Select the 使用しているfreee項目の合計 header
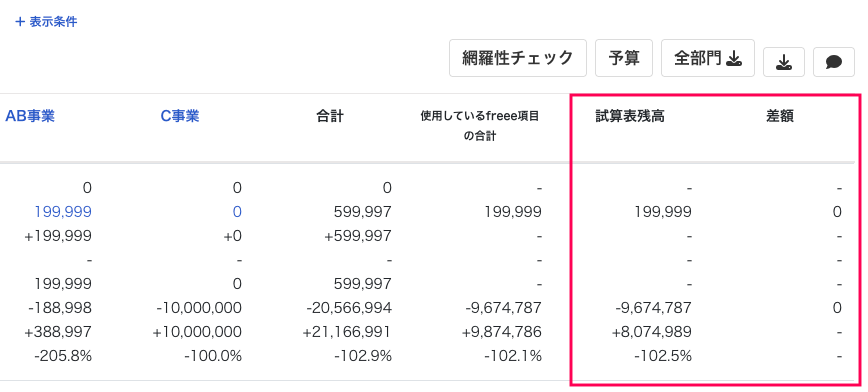Image resolution: width=868 pixels, height=392 pixels. [x=479, y=126]
